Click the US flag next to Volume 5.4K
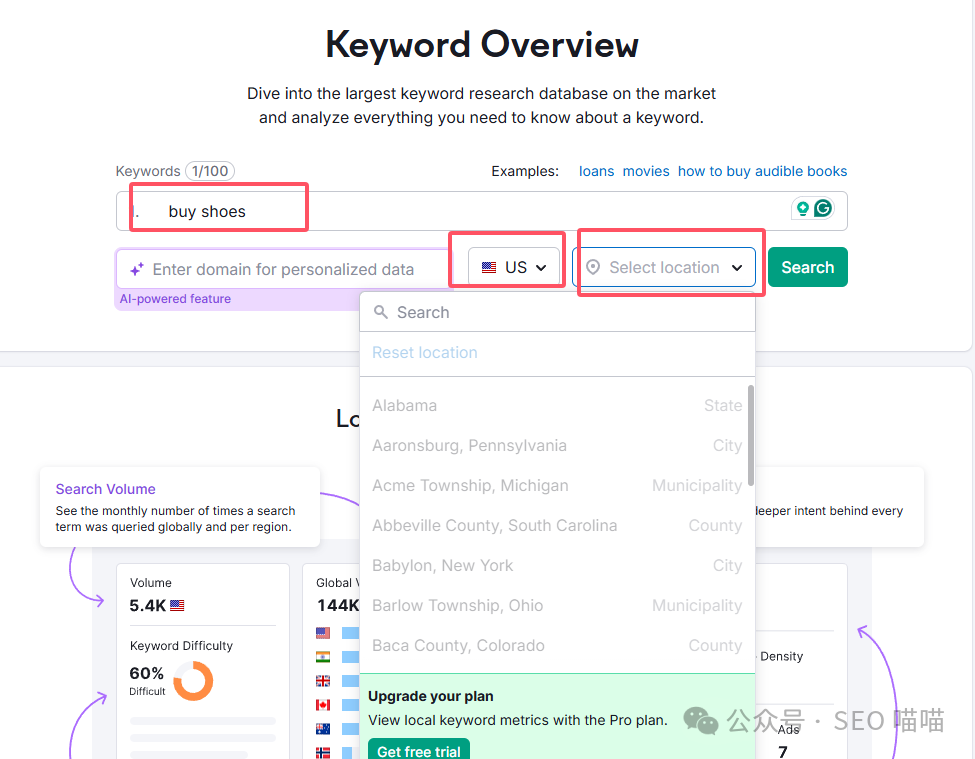 [177, 605]
